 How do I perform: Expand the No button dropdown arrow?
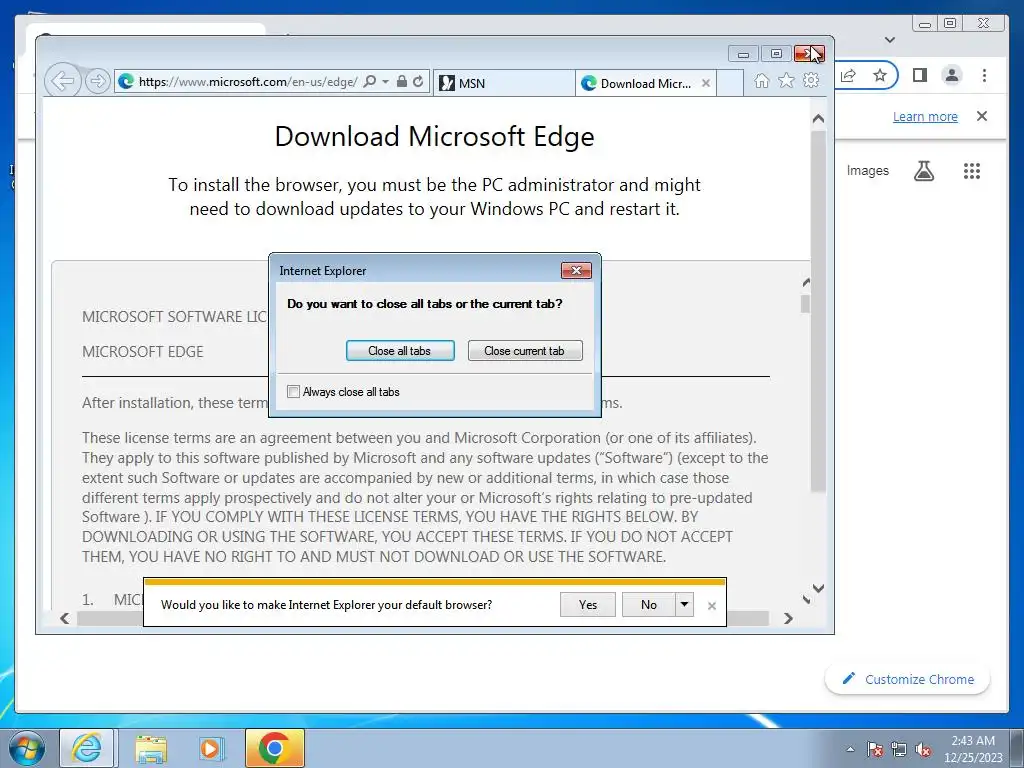pos(684,605)
